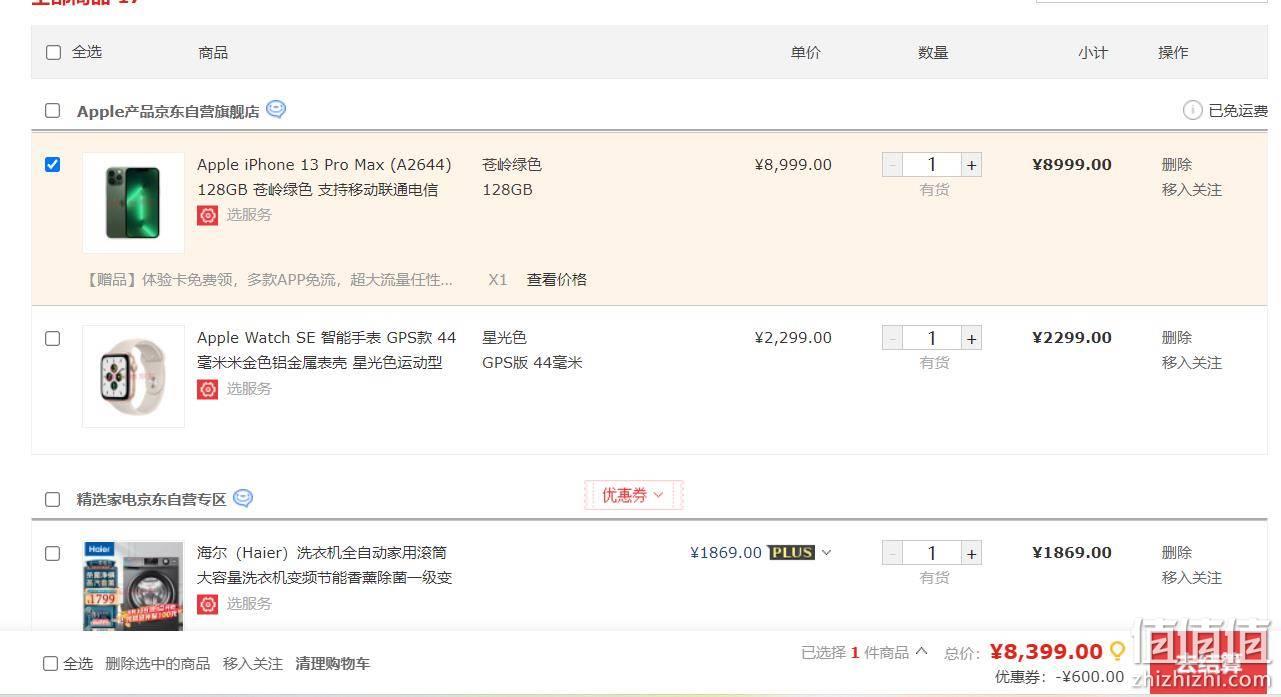Decrease Haier washing machine quantity
Image resolution: width=1281 pixels, height=697 pixels.
click(x=892, y=553)
